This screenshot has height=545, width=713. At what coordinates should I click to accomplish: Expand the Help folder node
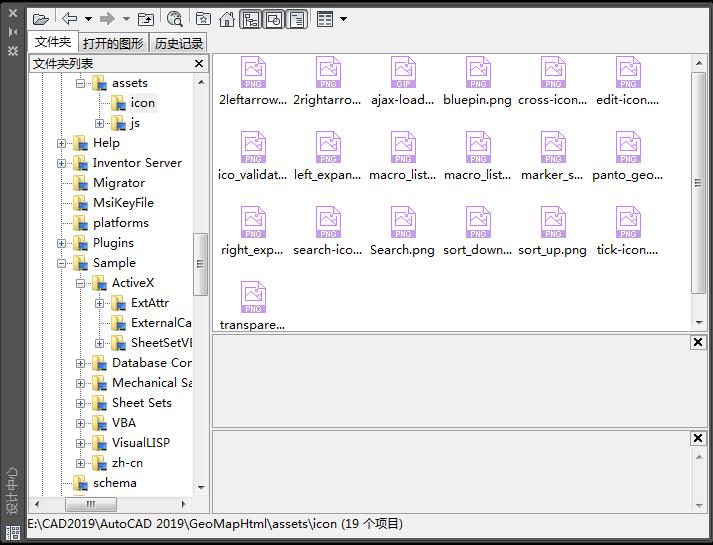pyautogui.click(x=61, y=143)
